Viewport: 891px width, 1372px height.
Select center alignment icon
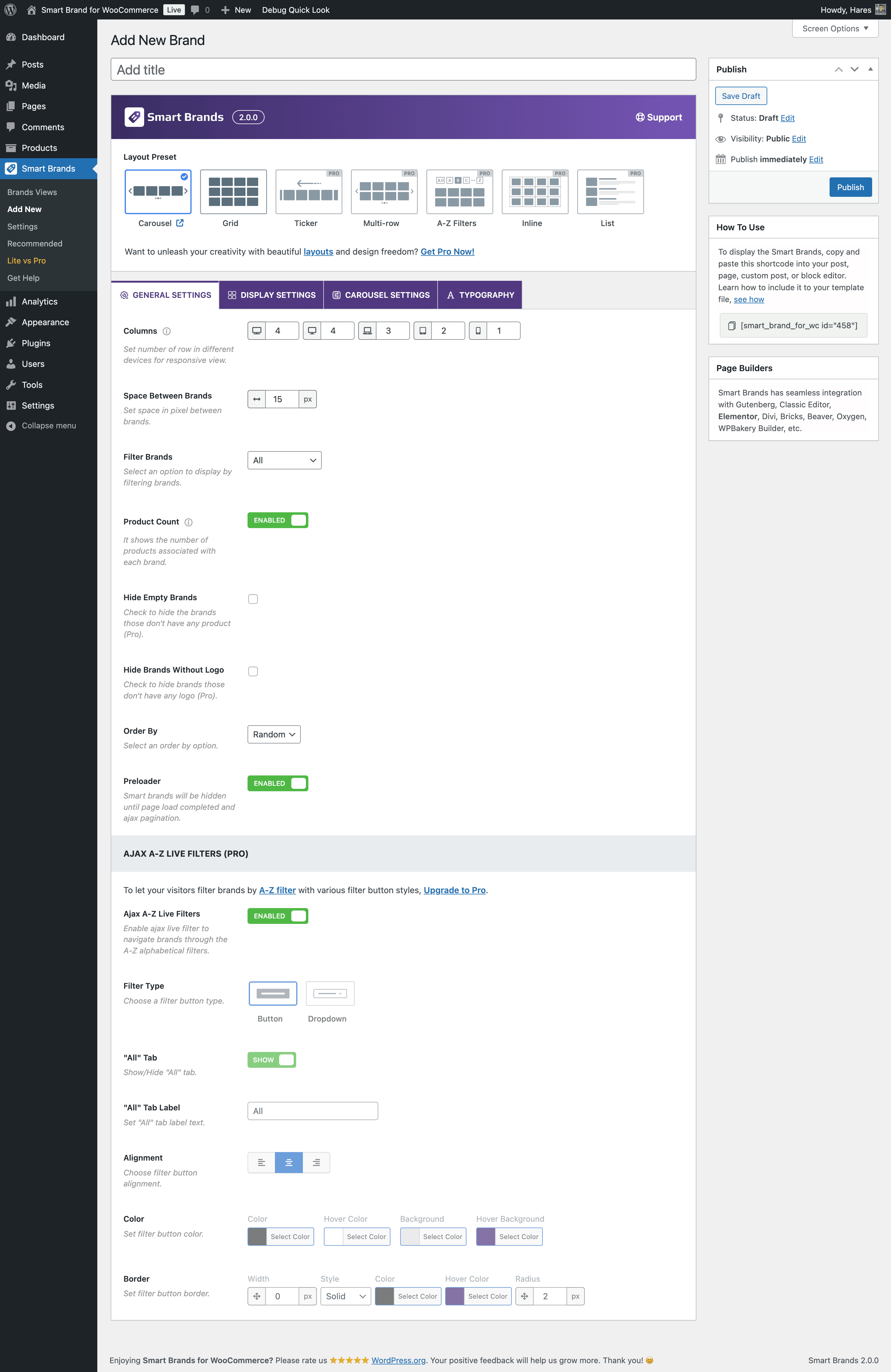pos(289,1163)
